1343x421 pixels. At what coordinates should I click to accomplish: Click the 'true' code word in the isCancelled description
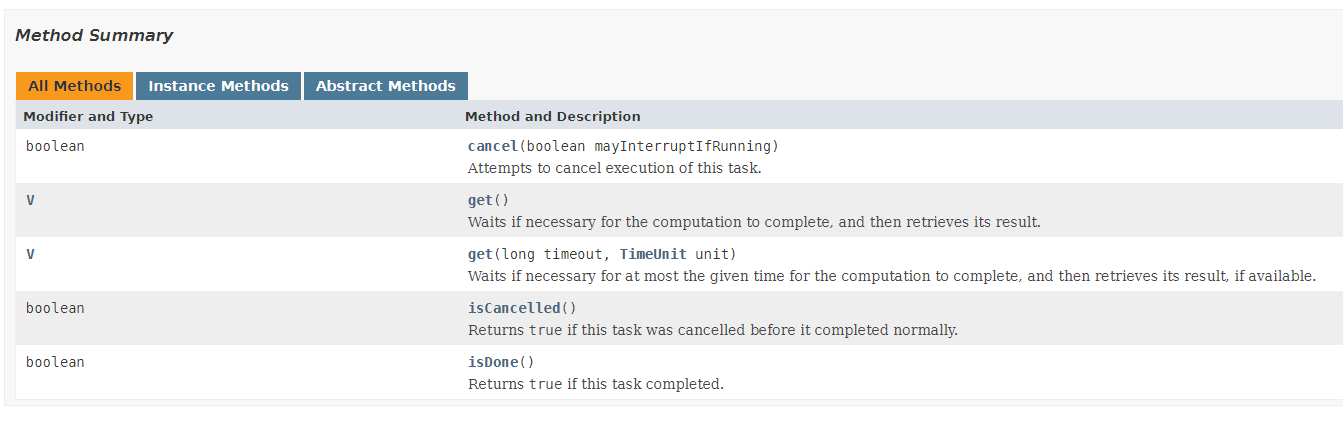[545, 330]
